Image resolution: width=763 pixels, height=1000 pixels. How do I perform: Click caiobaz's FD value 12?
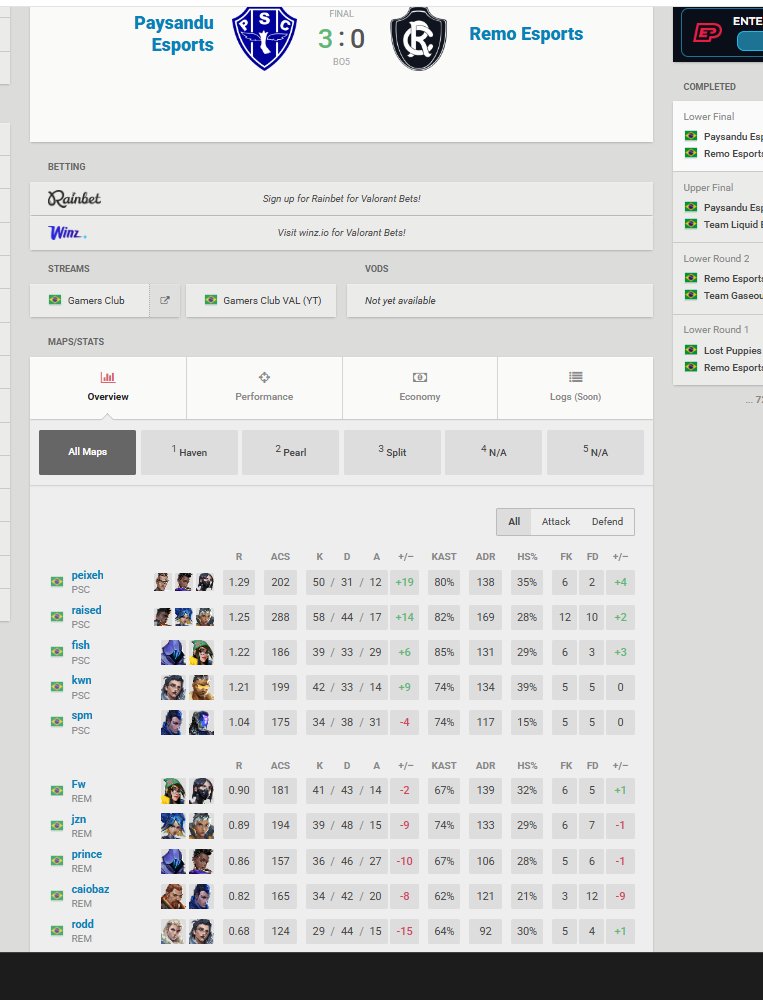point(592,896)
